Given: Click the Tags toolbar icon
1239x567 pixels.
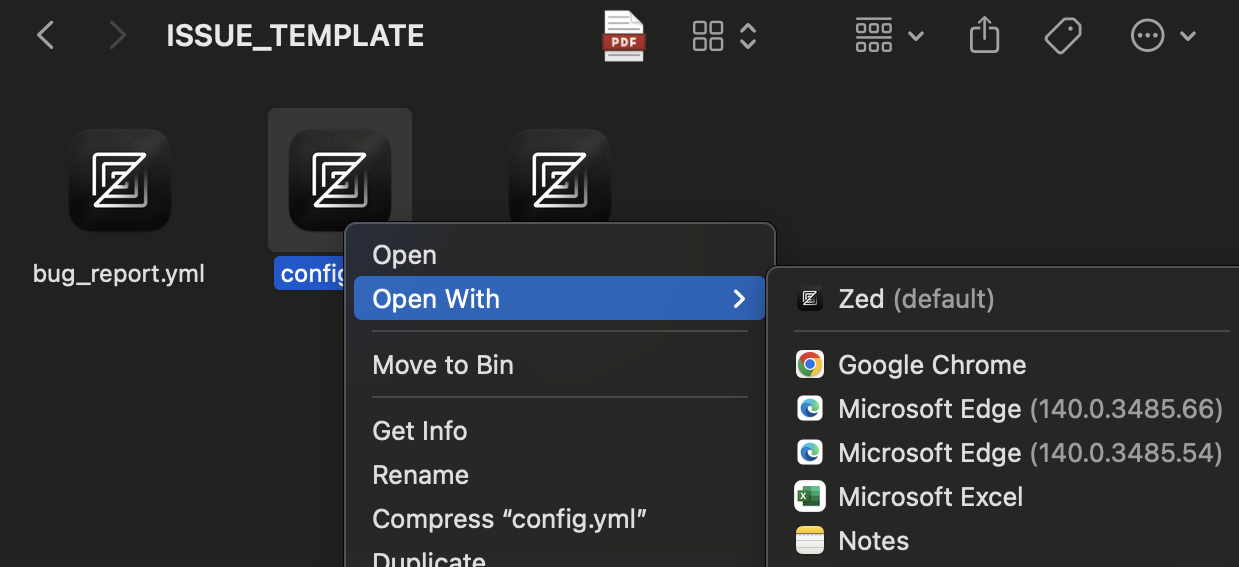Looking at the screenshot, I should (x=1063, y=36).
